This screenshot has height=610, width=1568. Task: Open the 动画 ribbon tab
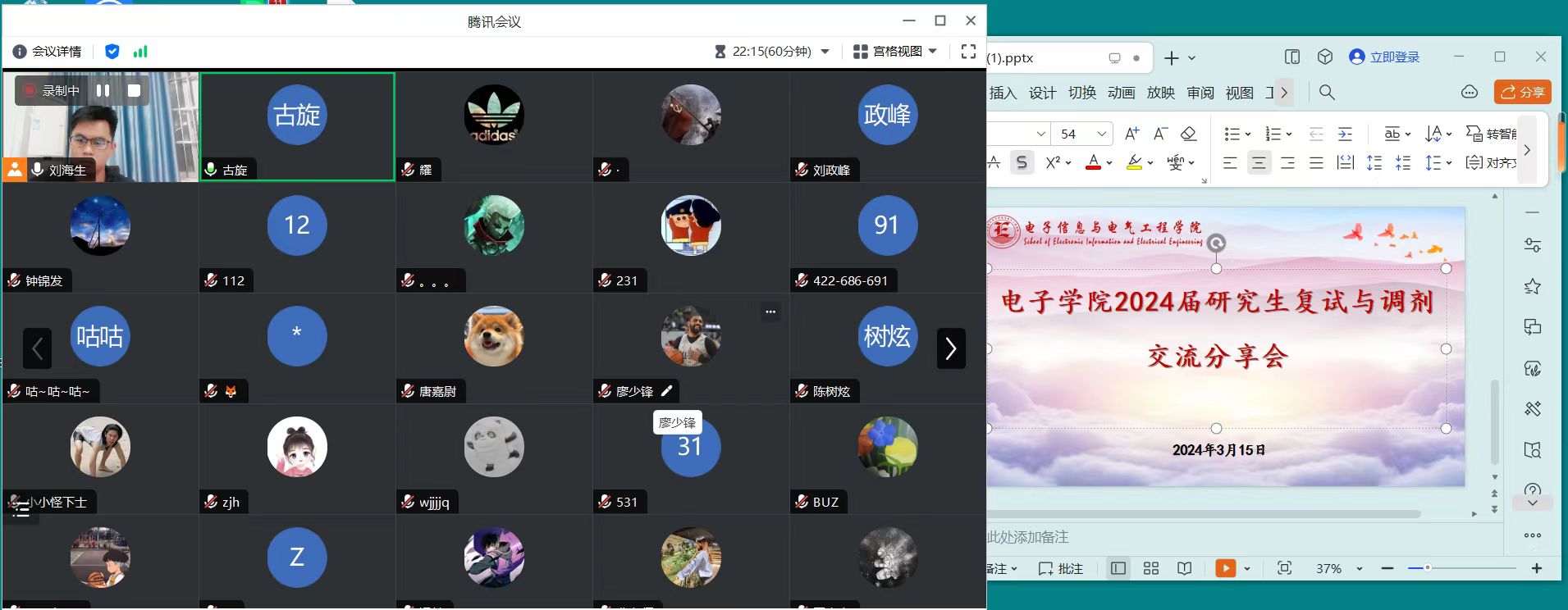(x=1122, y=93)
